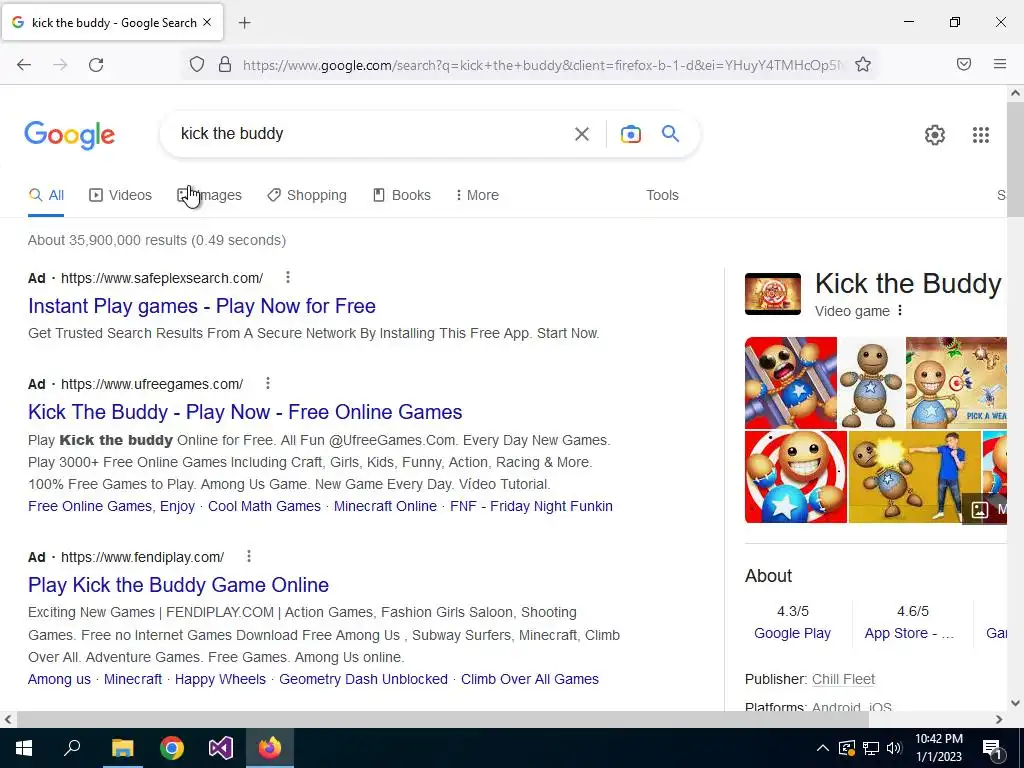Open the Save to Pocket icon

click(x=964, y=64)
